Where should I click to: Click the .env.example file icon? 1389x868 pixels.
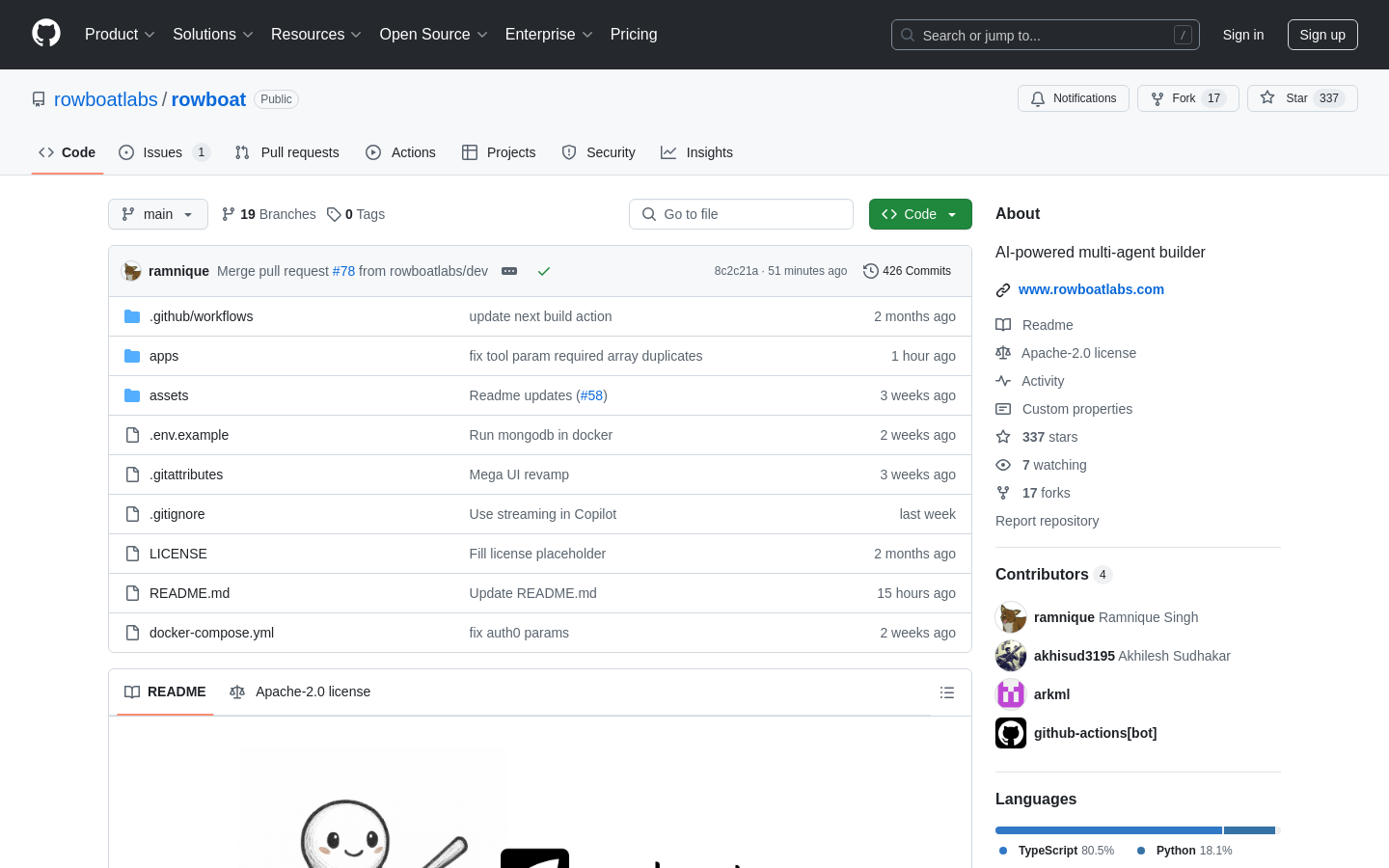[132, 435]
